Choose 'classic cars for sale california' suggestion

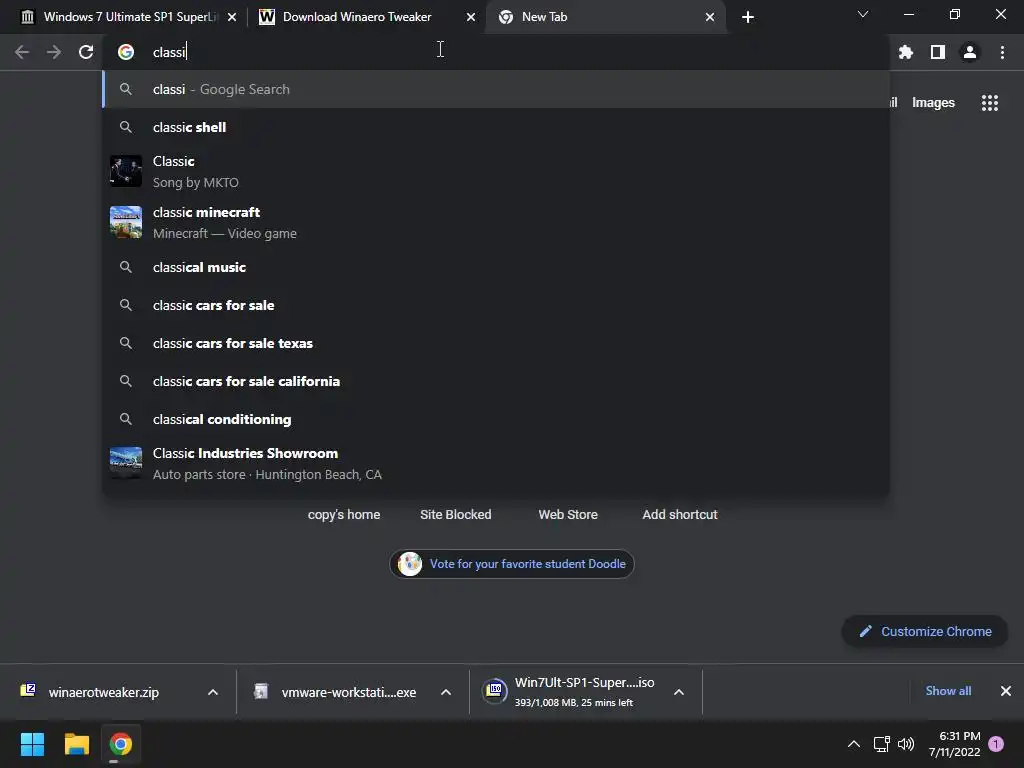click(x=496, y=381)
